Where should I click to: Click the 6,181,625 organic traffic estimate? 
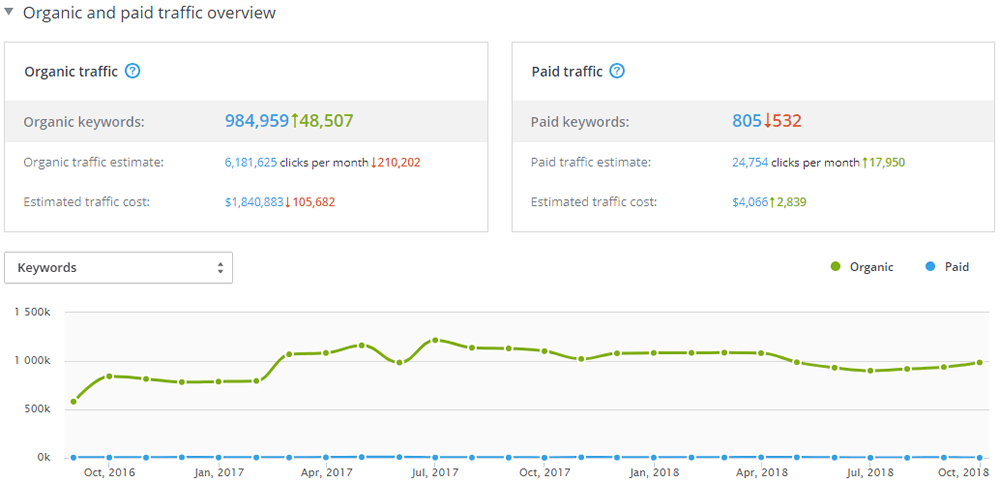[251, 162]
